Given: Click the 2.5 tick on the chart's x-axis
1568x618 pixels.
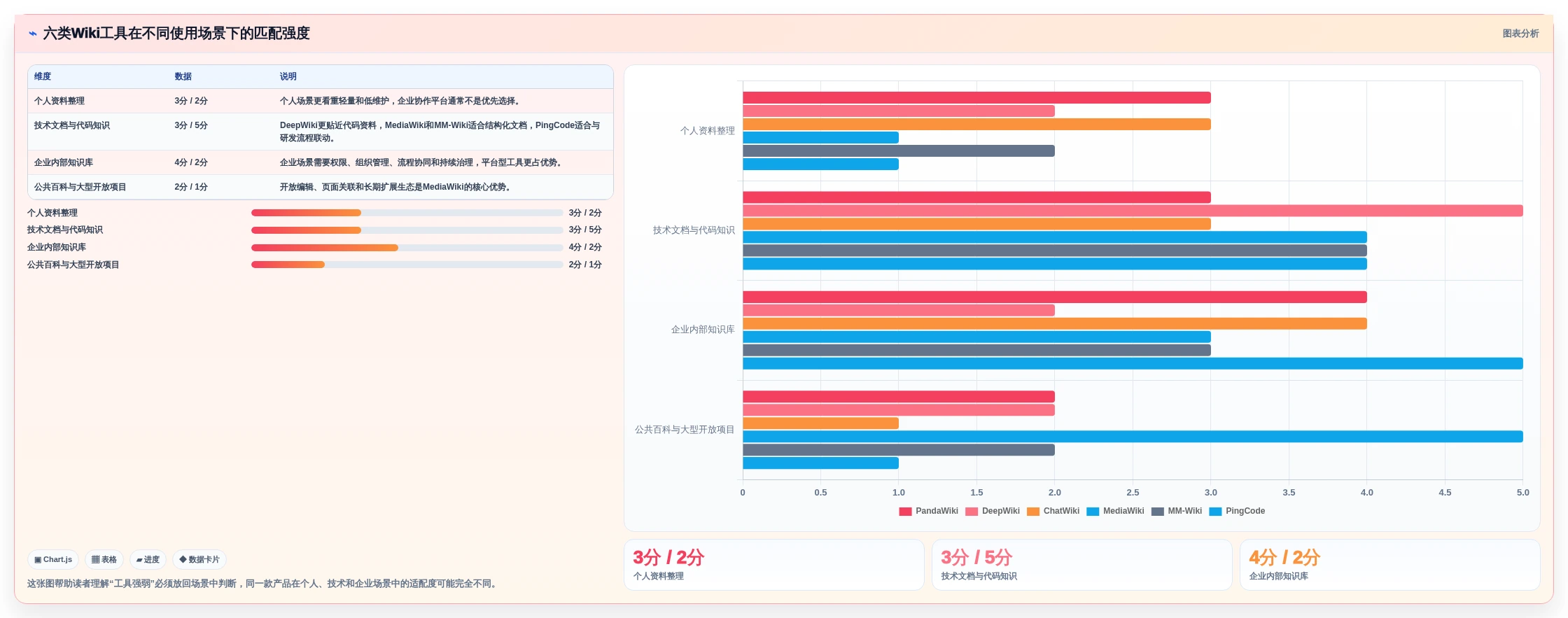Looking at the screenshot, I should pos(1133,493).
